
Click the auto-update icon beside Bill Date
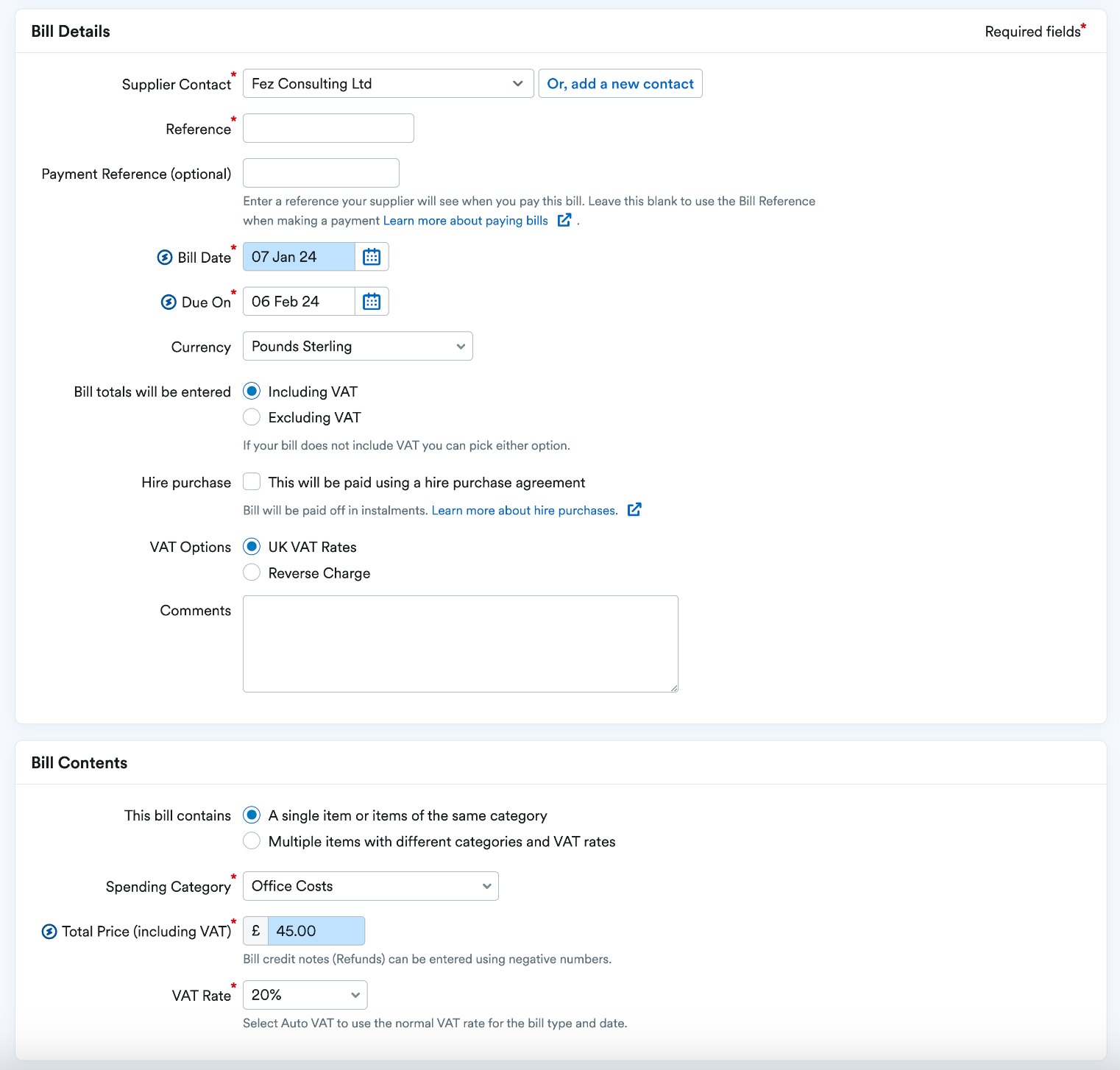coord(166,257)
